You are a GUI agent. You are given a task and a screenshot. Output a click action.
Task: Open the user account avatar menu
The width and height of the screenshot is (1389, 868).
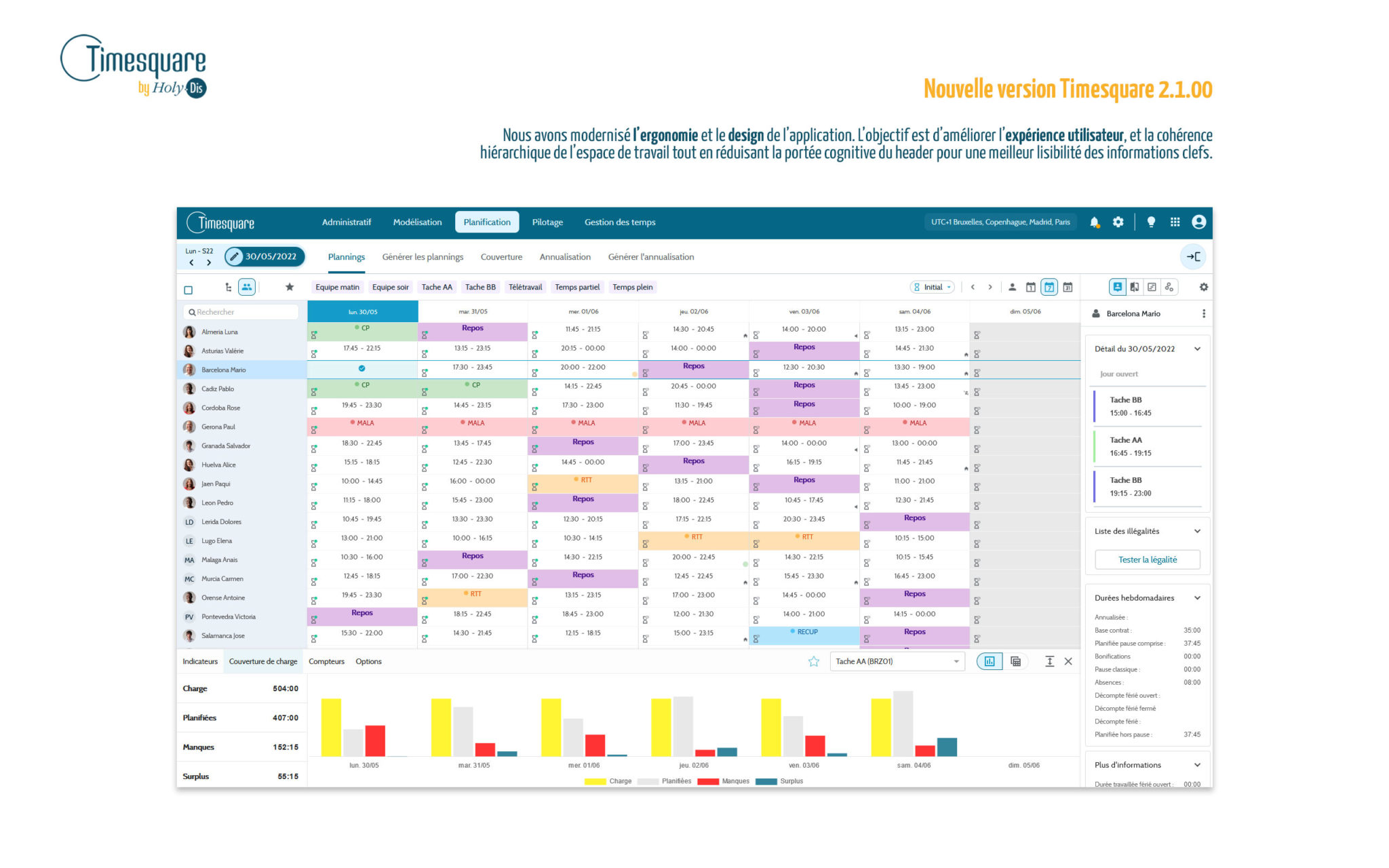[1198, 222]
